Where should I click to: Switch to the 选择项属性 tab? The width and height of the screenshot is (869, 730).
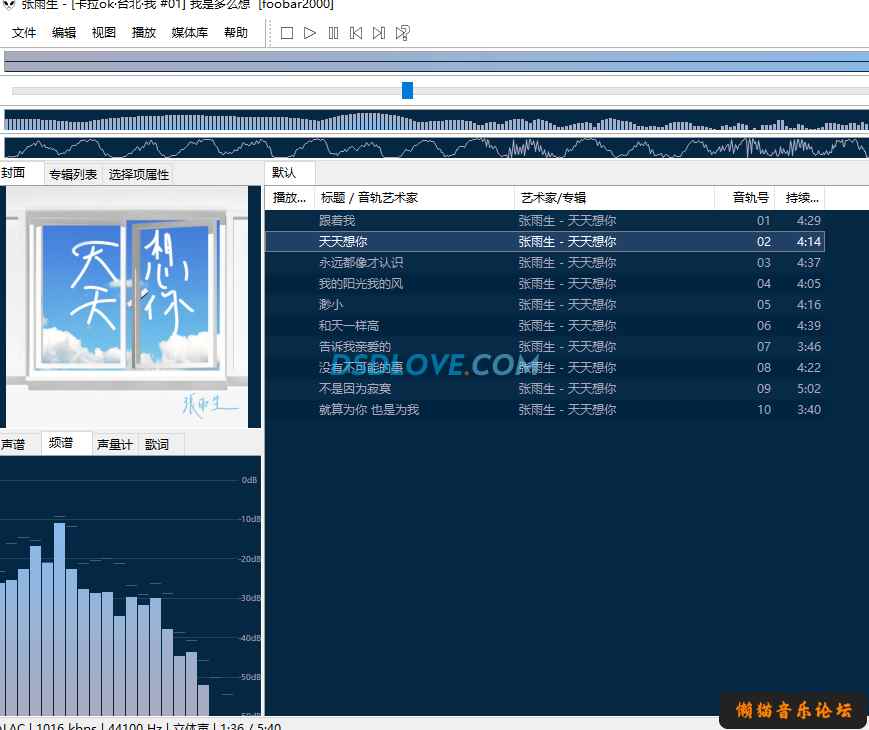coord(139,175)
